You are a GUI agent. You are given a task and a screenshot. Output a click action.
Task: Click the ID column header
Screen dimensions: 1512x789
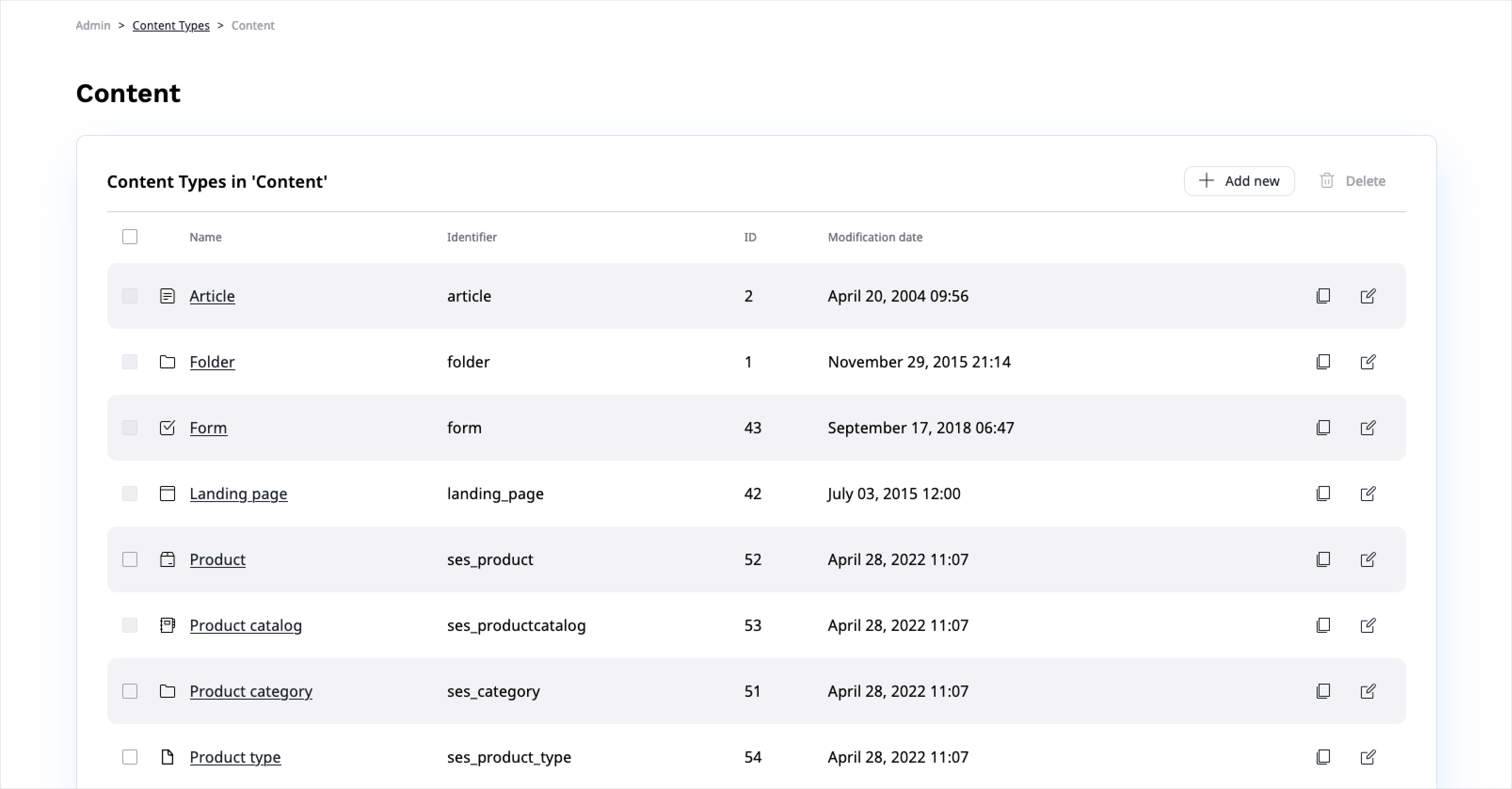pyautogui.click(x=750, y=237)
